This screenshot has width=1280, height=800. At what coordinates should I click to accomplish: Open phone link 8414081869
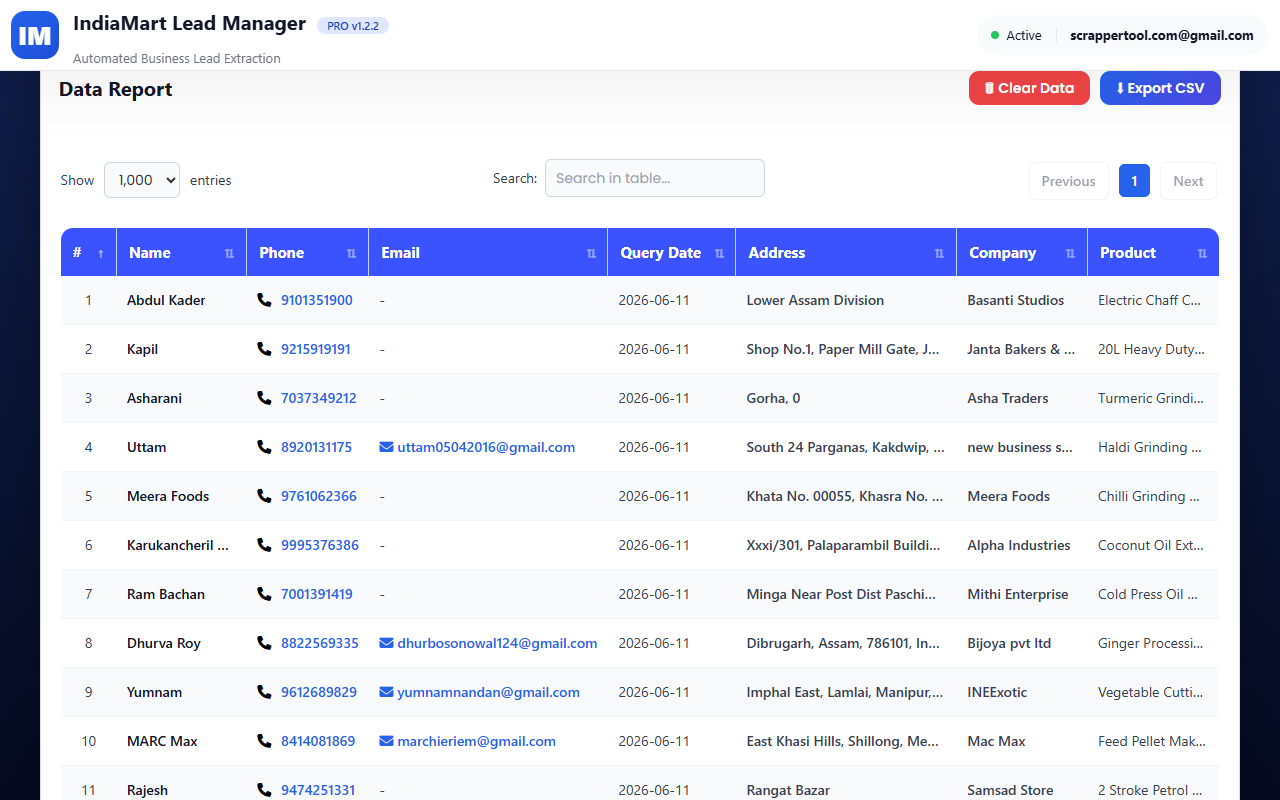318,741
